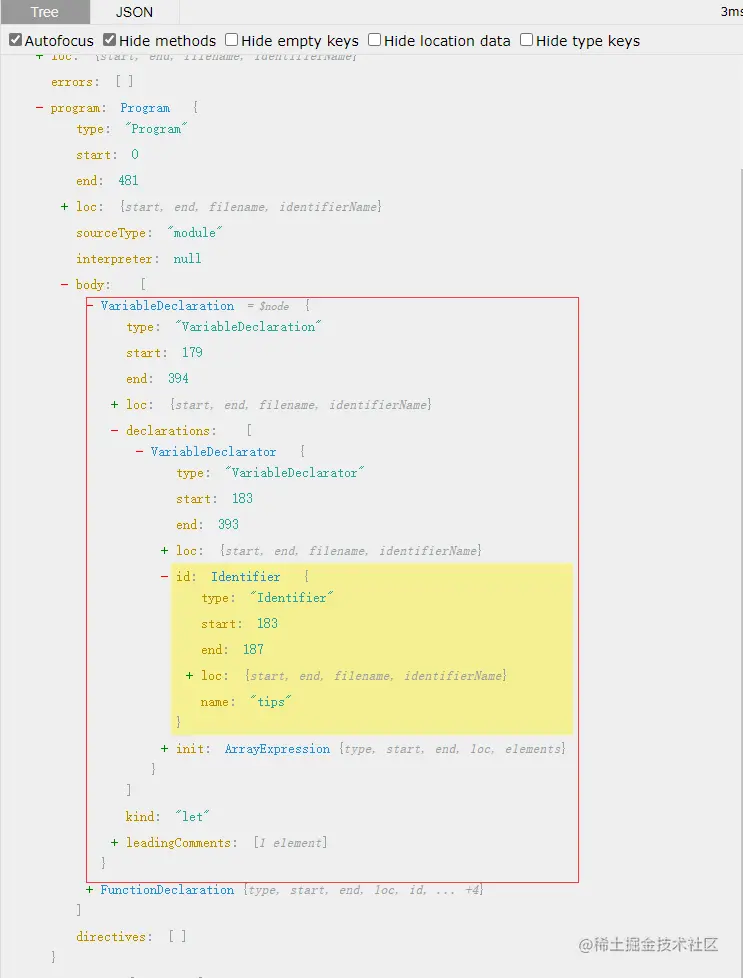This screenshot has height=978, width=743.
Task: Click the program key label
Action: [x=78, y=108]
